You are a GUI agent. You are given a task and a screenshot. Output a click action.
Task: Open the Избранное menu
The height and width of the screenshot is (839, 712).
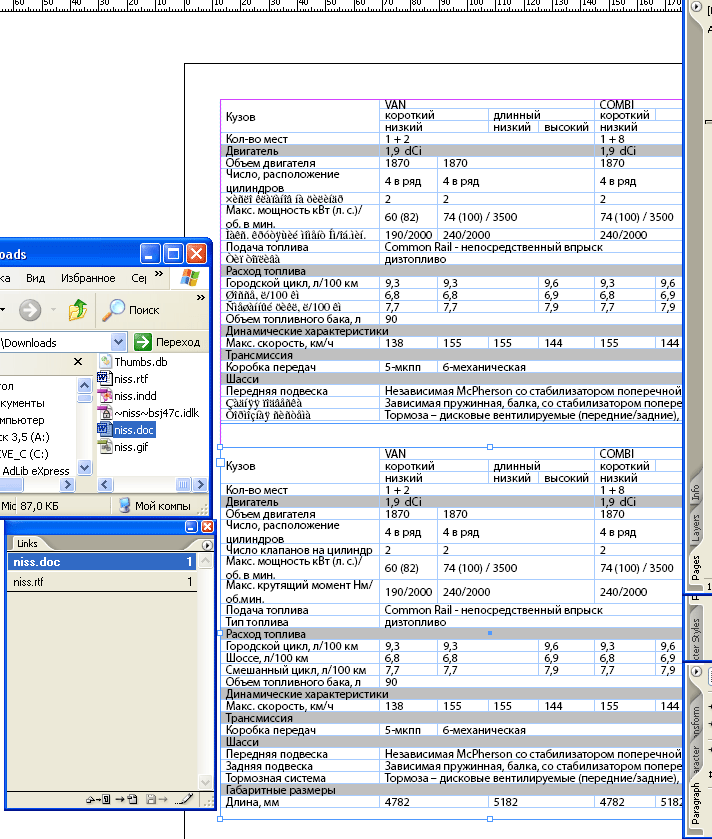[x=88, y=278]
